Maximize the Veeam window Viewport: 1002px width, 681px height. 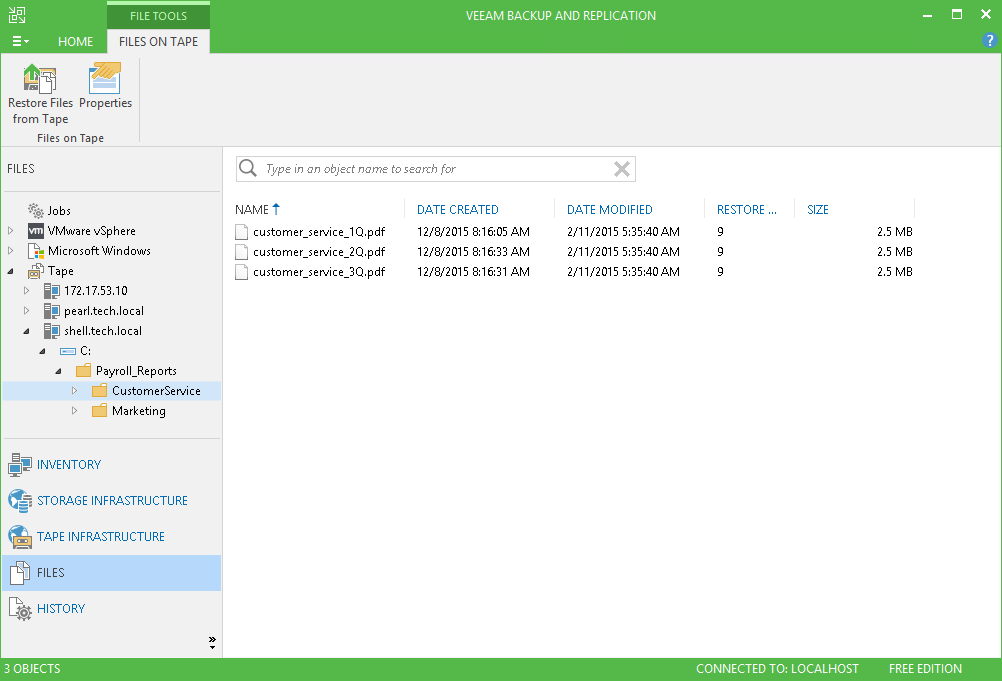tap(957, 14)
